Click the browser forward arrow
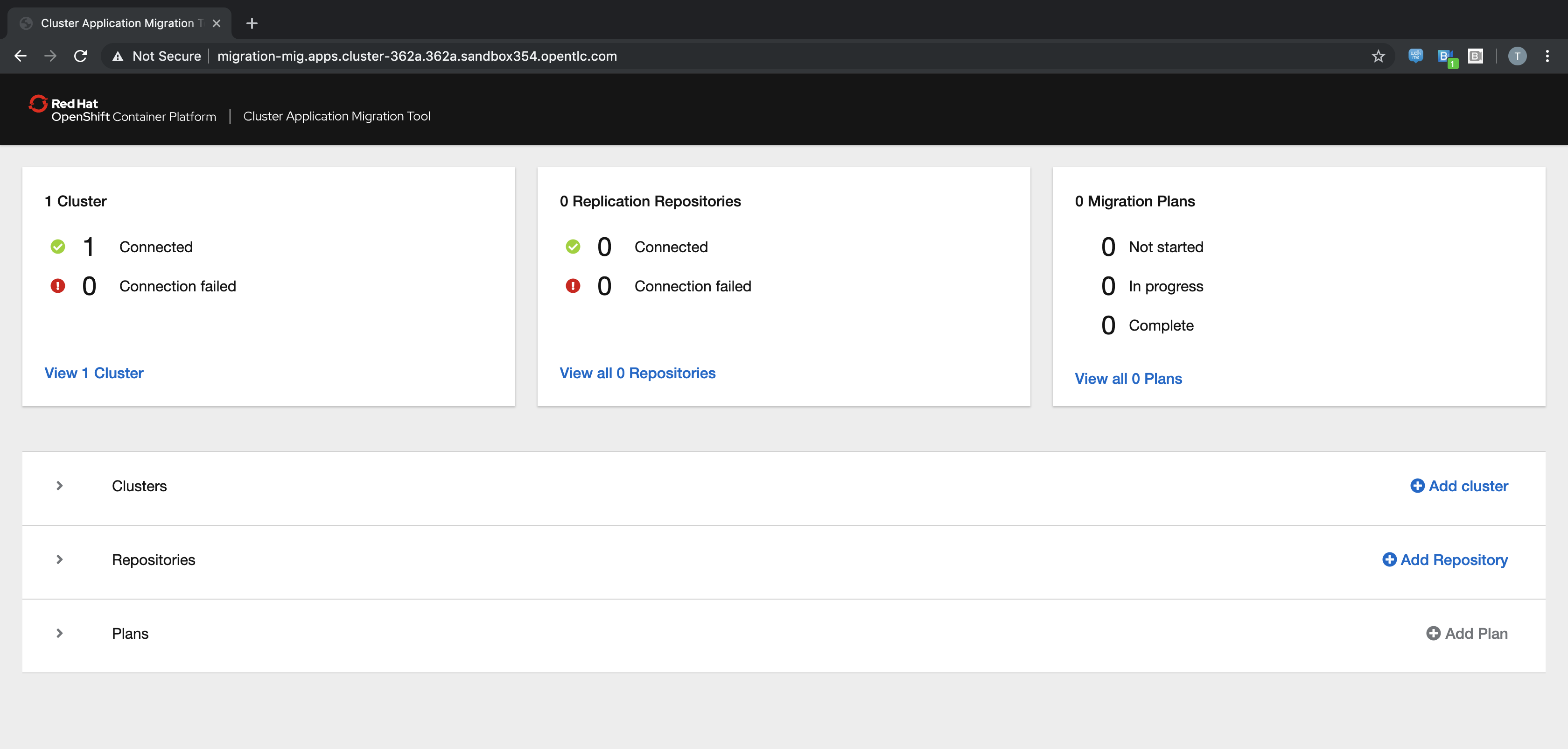1568x749 pixels. (x=50, y=56)
